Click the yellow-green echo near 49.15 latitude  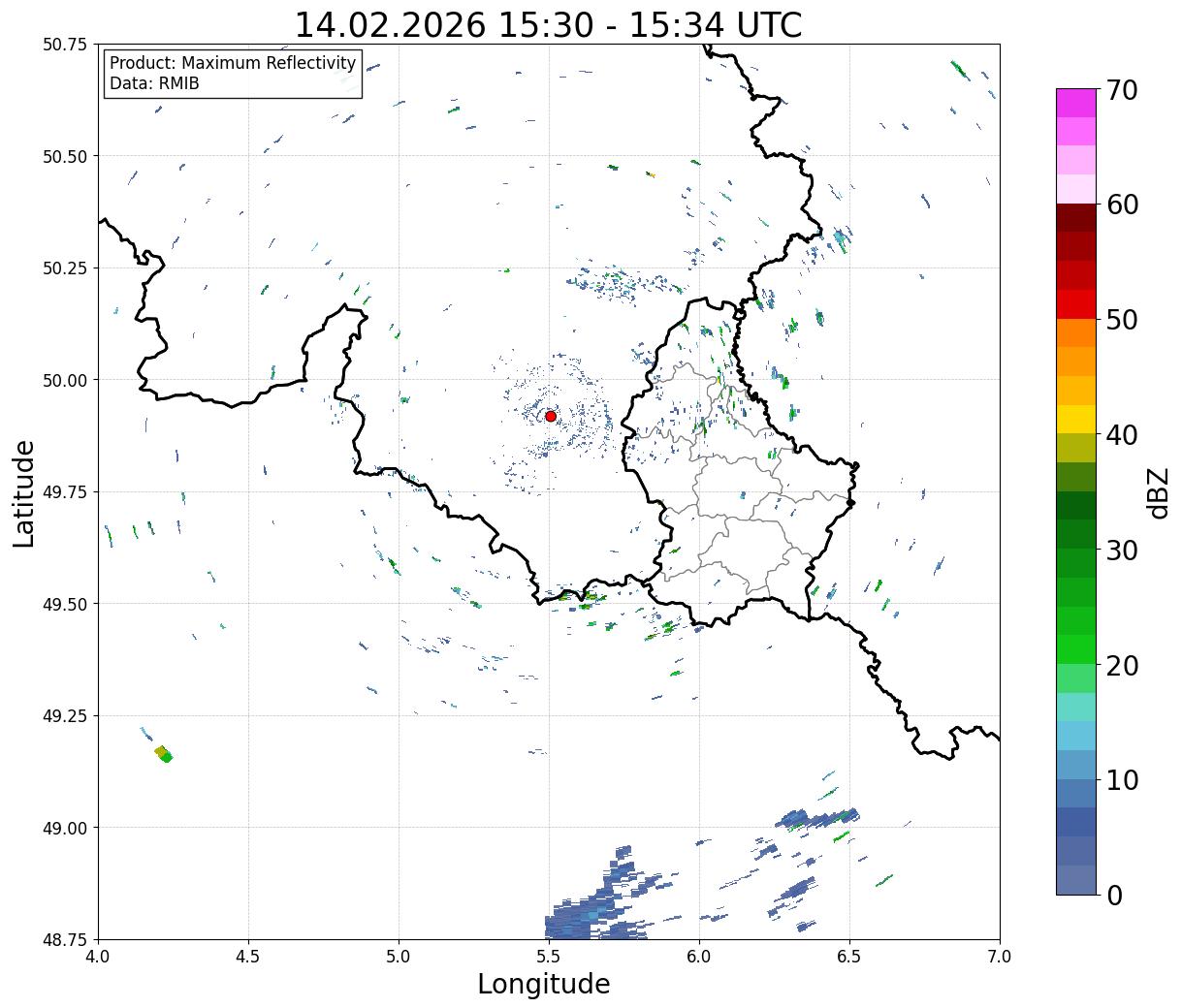[164, 754]
